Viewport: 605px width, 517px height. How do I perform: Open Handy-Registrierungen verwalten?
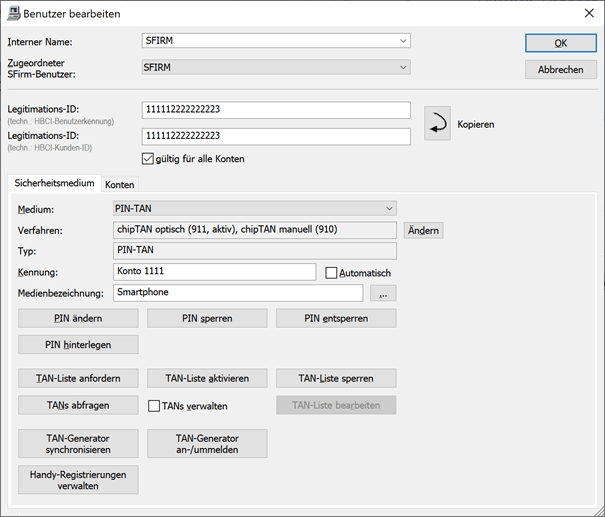78,480
